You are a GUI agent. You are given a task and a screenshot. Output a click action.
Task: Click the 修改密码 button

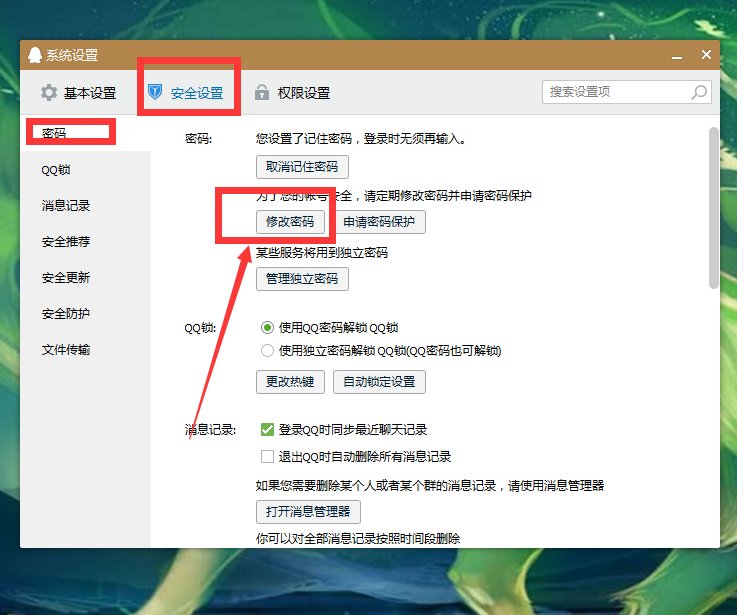[x=290, y=222]
